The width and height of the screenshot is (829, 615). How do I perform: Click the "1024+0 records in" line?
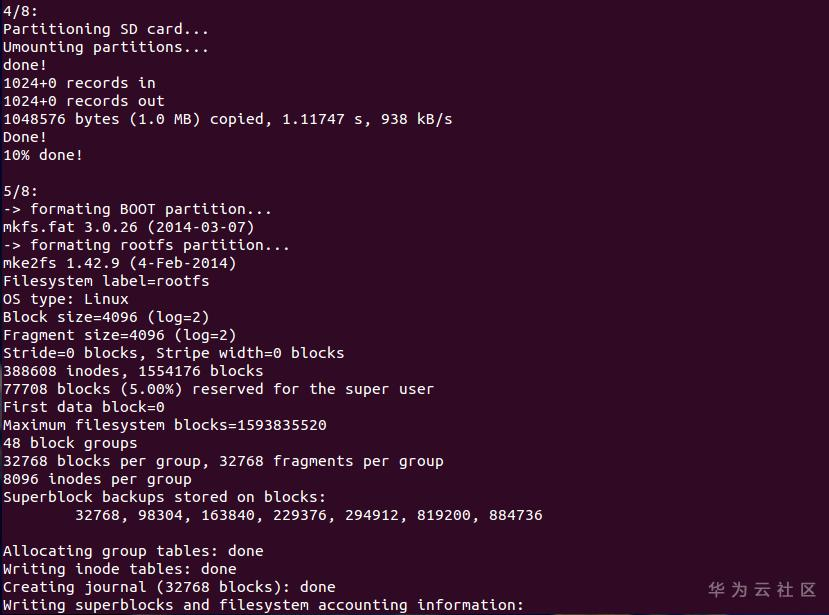click(x=79, y=83)
